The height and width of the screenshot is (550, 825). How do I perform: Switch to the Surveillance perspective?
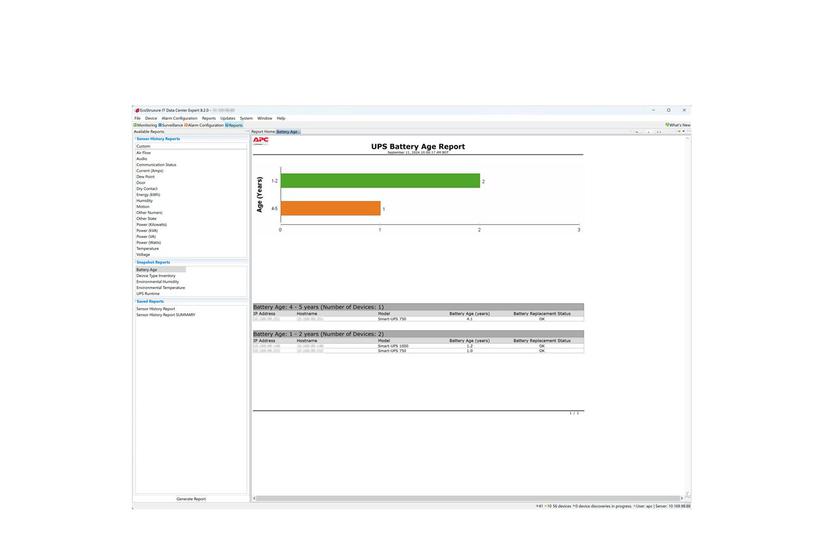(170, 125)
